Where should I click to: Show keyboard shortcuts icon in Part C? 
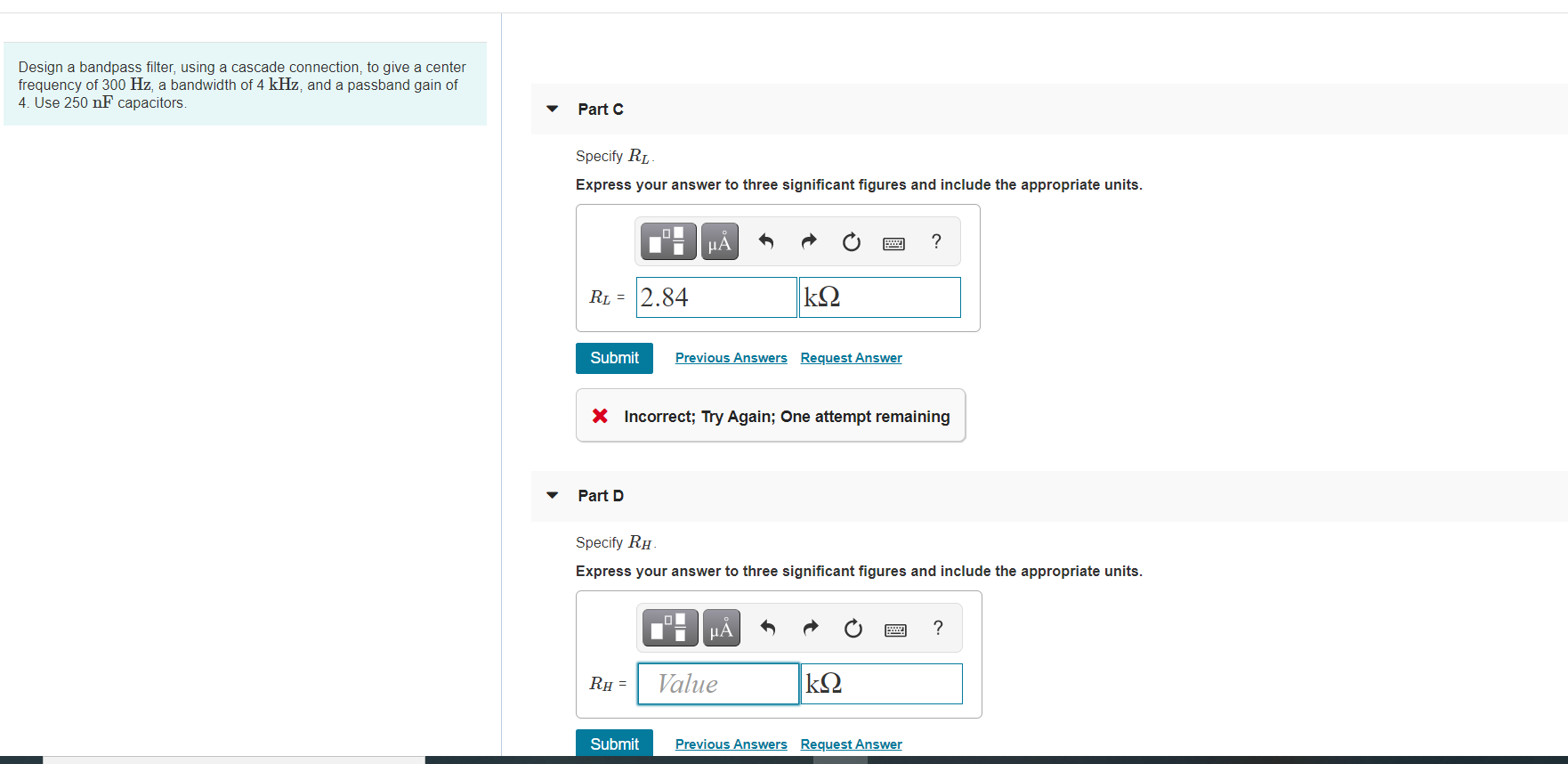click(894, 243)
